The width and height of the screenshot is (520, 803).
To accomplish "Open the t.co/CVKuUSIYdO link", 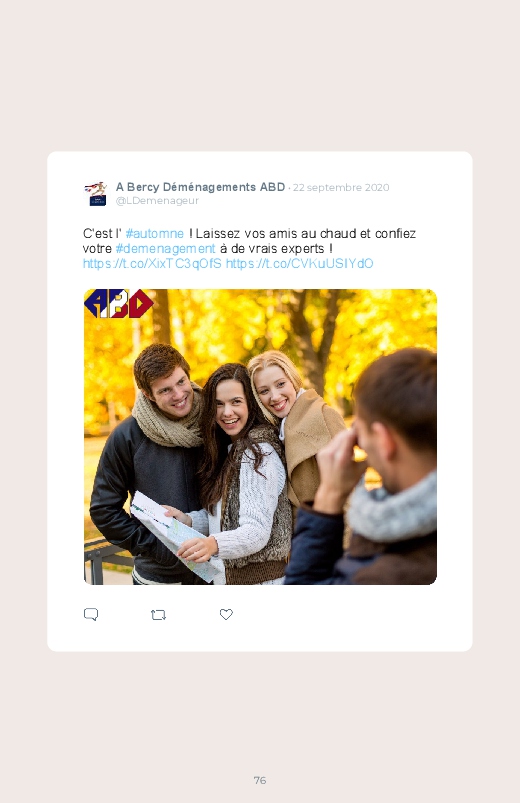I will [x=300, y=264].
